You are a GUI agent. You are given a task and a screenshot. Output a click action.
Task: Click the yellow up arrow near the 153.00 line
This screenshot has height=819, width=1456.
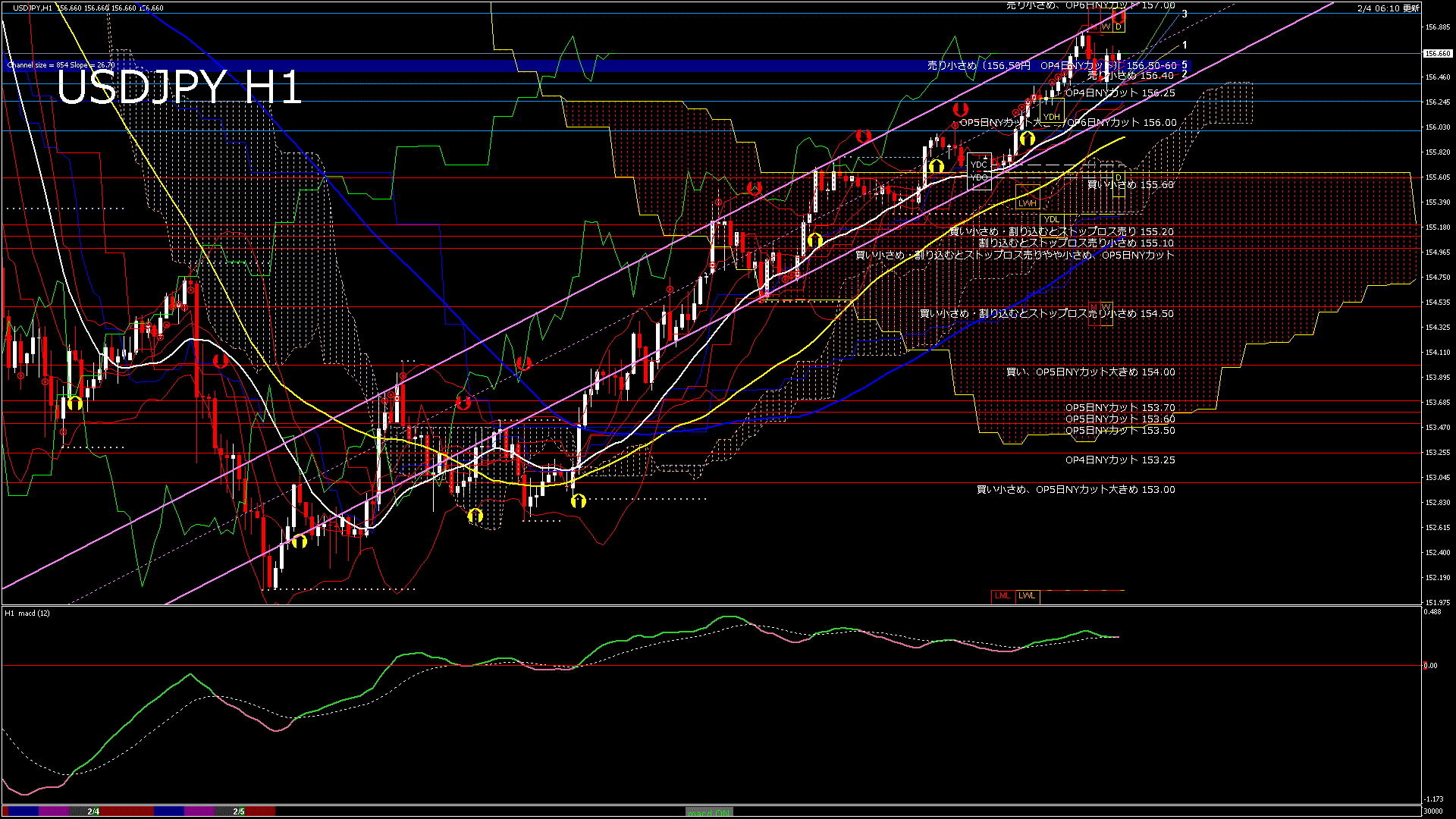(579, 500)
